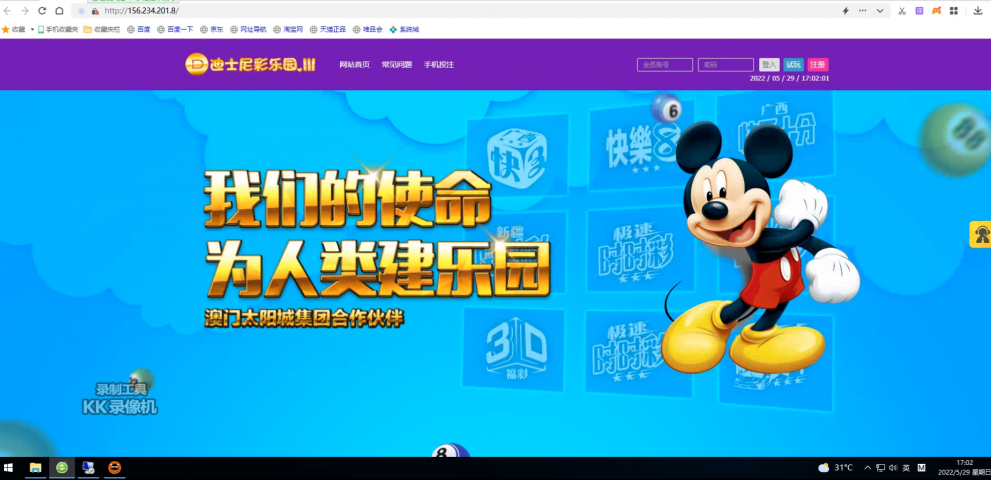Viewport: 991px width, 480px height.
Task: Go to 网站首页 in the site menu
Action: [x=355, y=65]
